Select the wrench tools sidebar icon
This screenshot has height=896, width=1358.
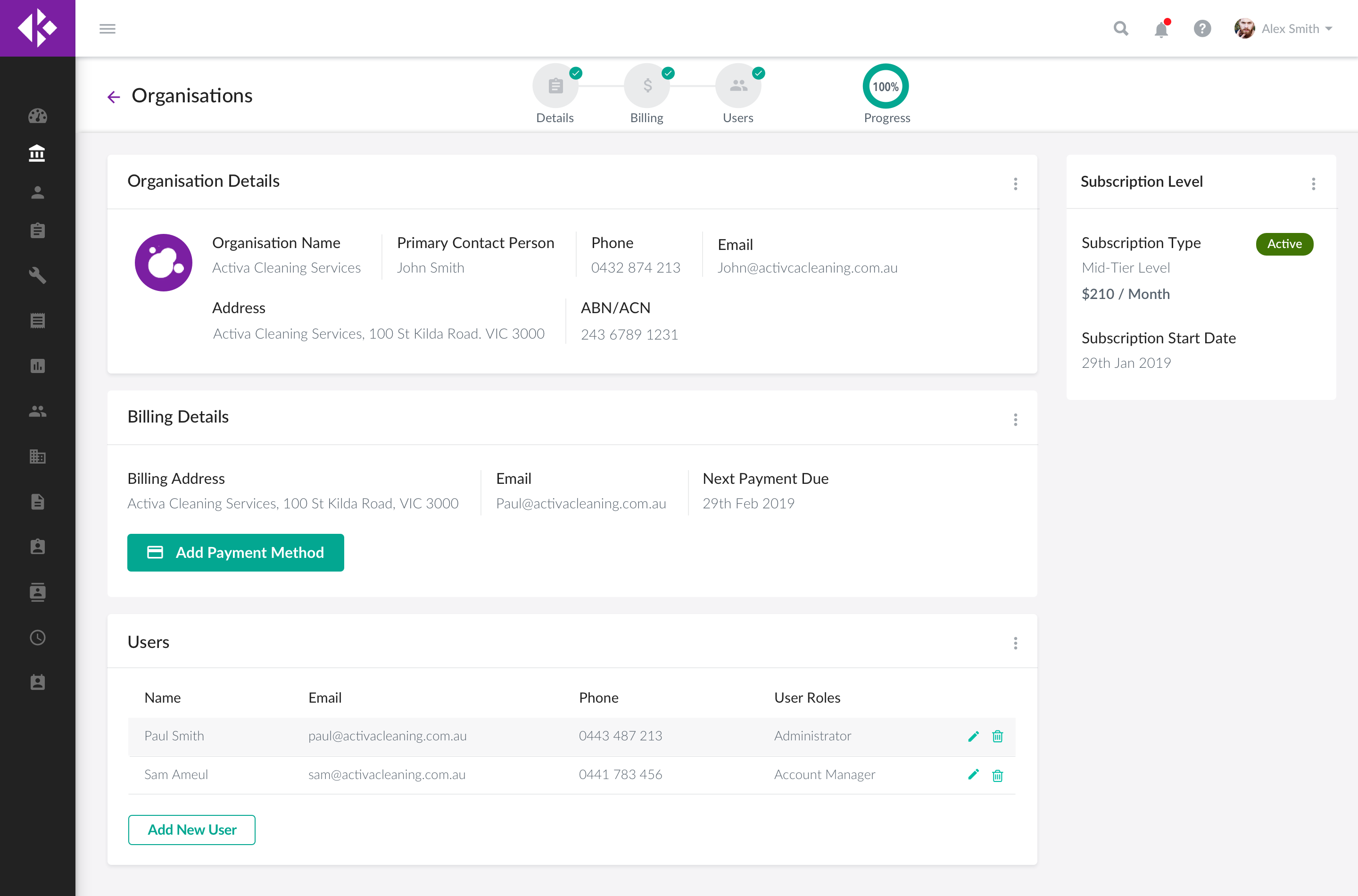[x=38, y=275]
